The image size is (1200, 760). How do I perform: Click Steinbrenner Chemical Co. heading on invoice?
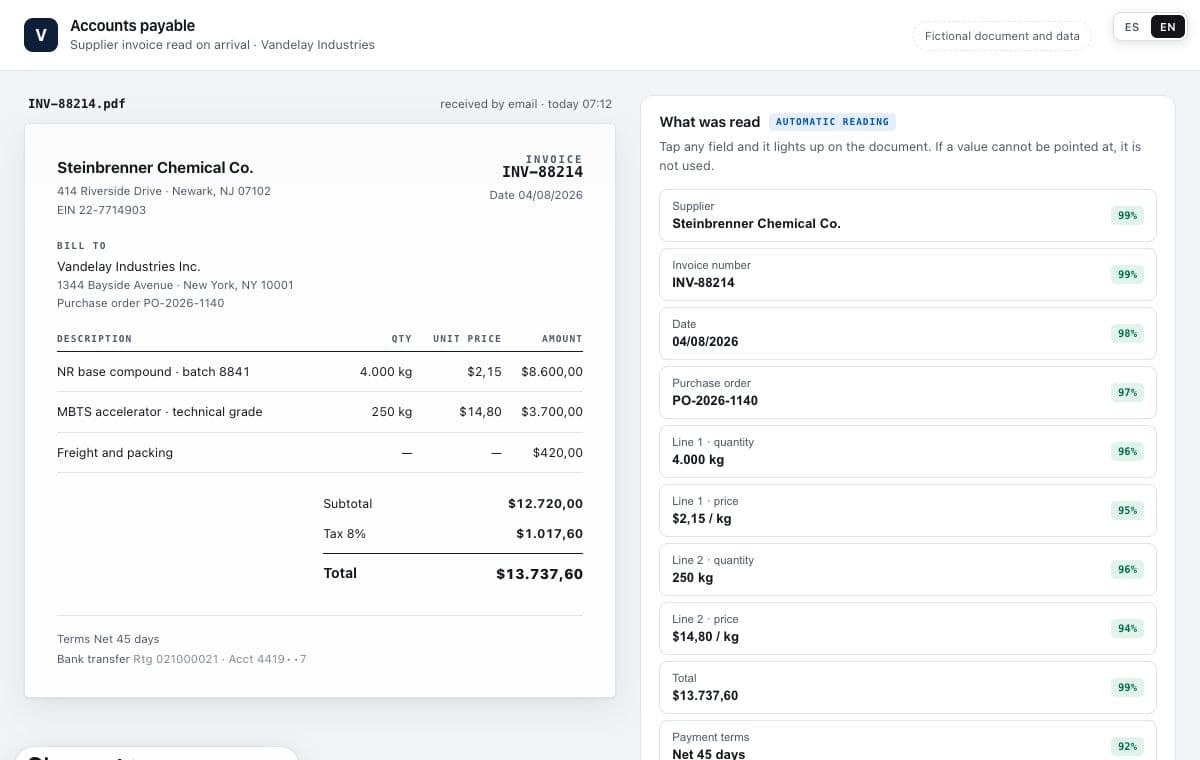155,168
